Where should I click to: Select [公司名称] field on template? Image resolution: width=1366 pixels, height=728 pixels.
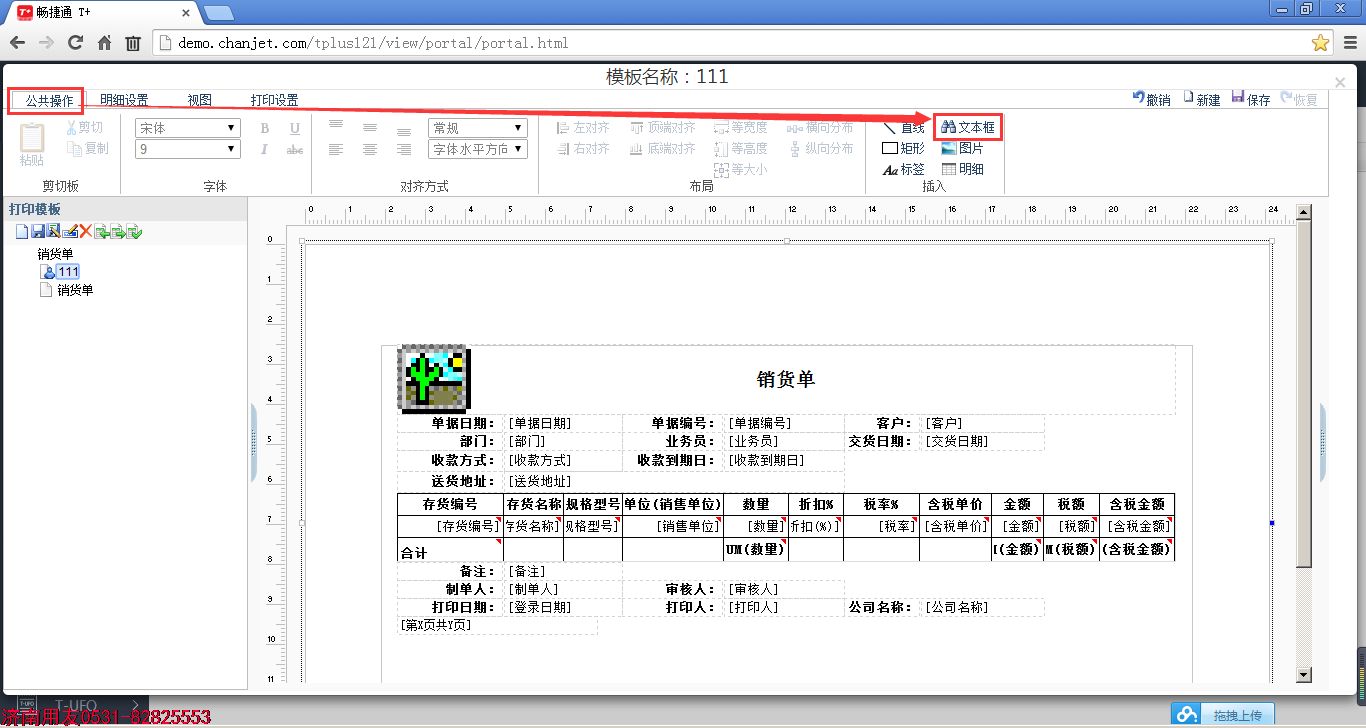pyautogui.click(x=982, y=607)
